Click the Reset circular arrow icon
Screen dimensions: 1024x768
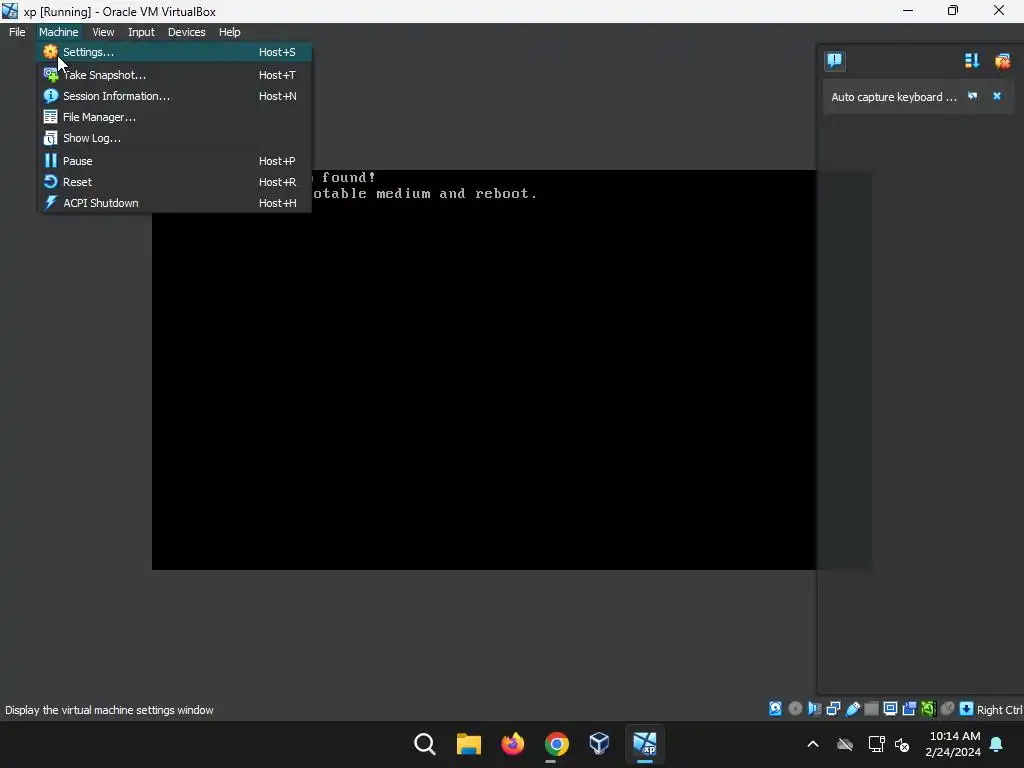point(50,182)
